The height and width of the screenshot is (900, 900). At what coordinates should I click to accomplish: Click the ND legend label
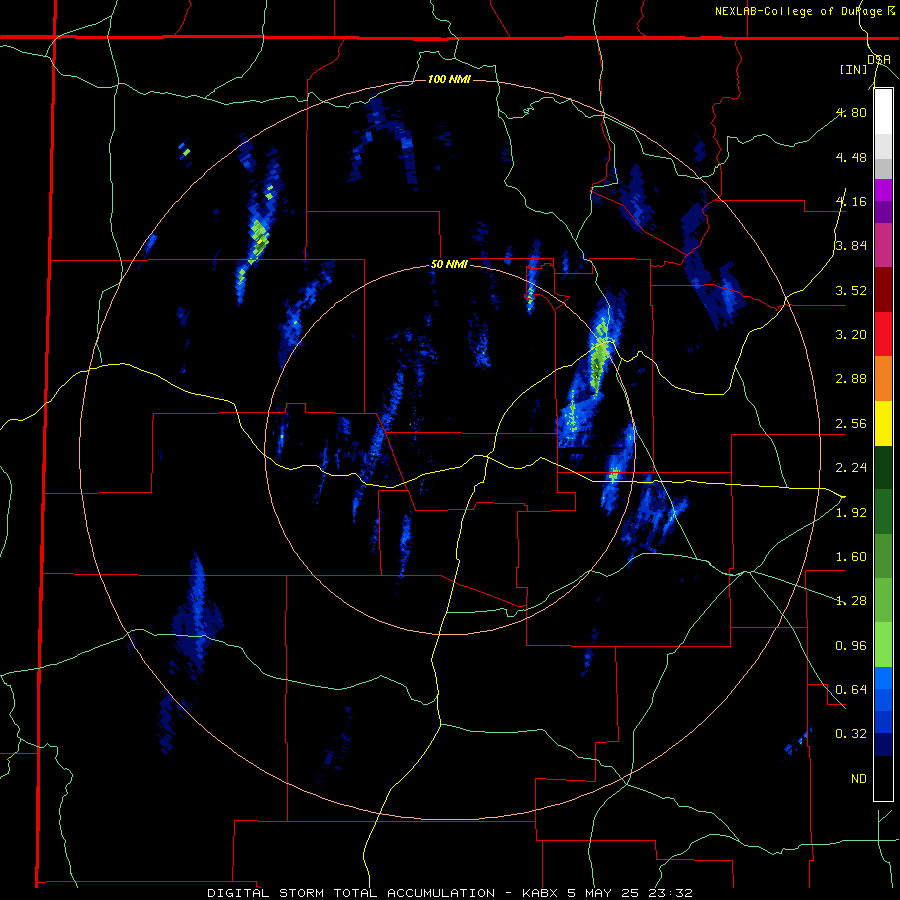[x=859, y=779]
